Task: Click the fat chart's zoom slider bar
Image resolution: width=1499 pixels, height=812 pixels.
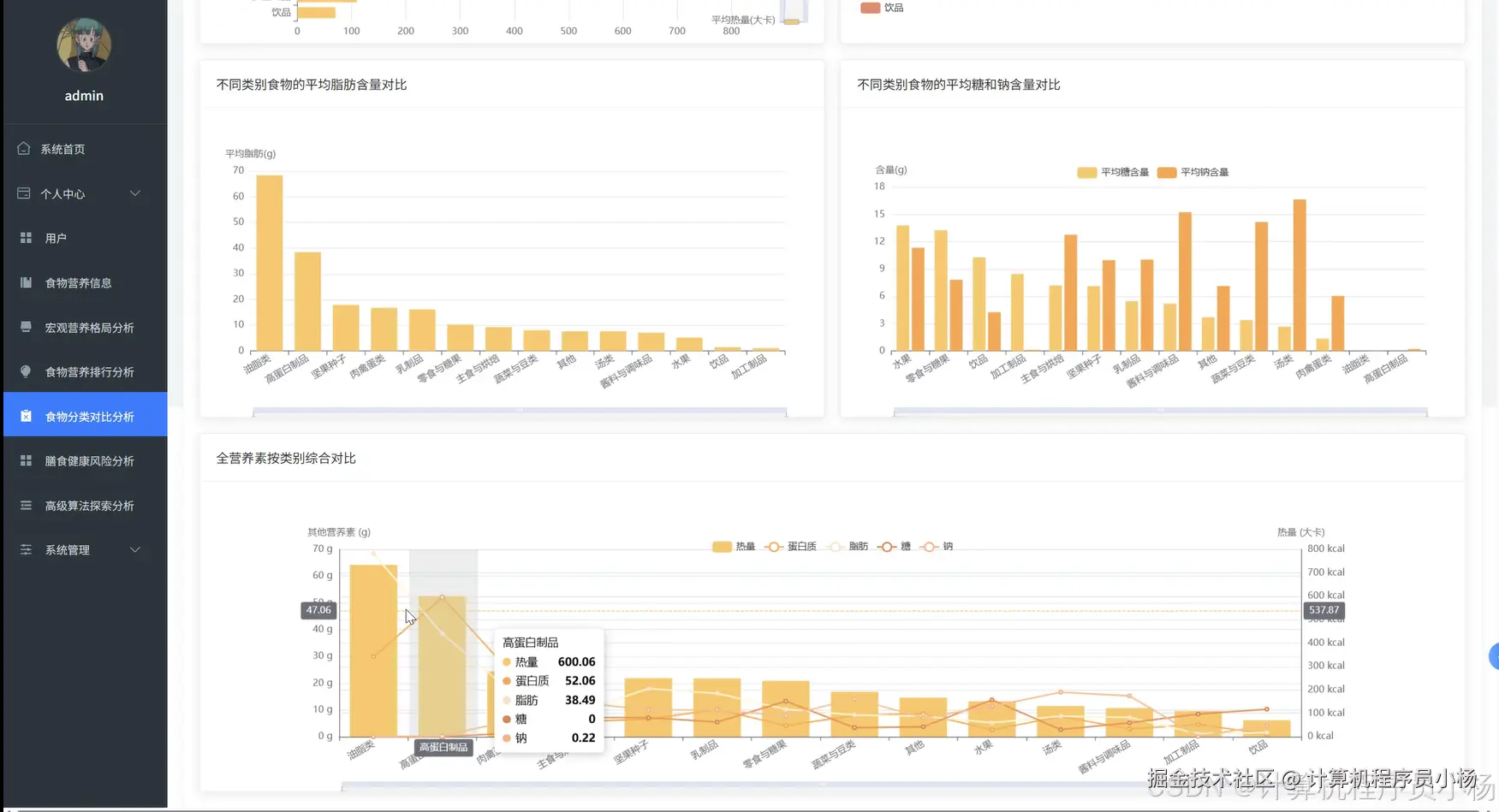Action: [x=520, y=412]
